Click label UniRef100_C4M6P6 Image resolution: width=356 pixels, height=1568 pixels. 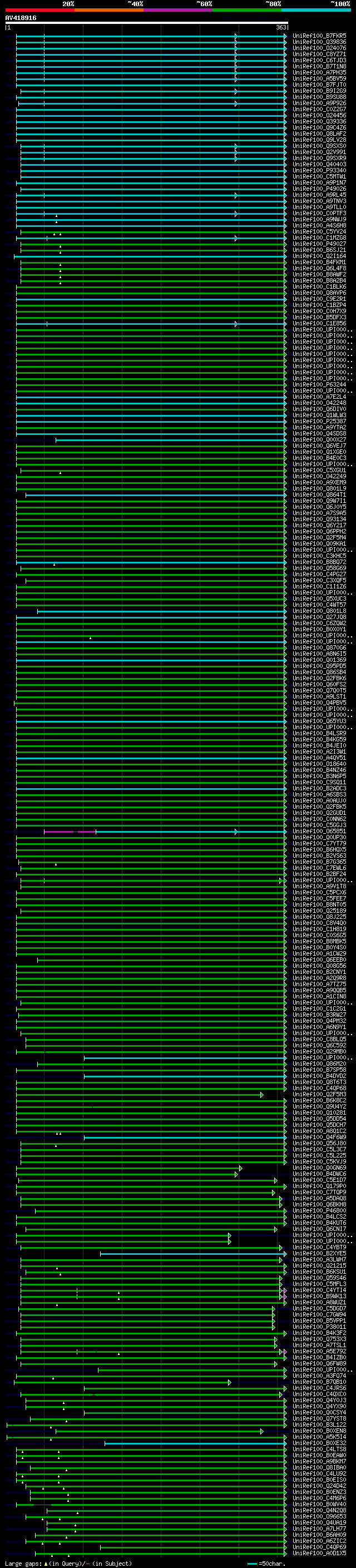pos(319,1498)
